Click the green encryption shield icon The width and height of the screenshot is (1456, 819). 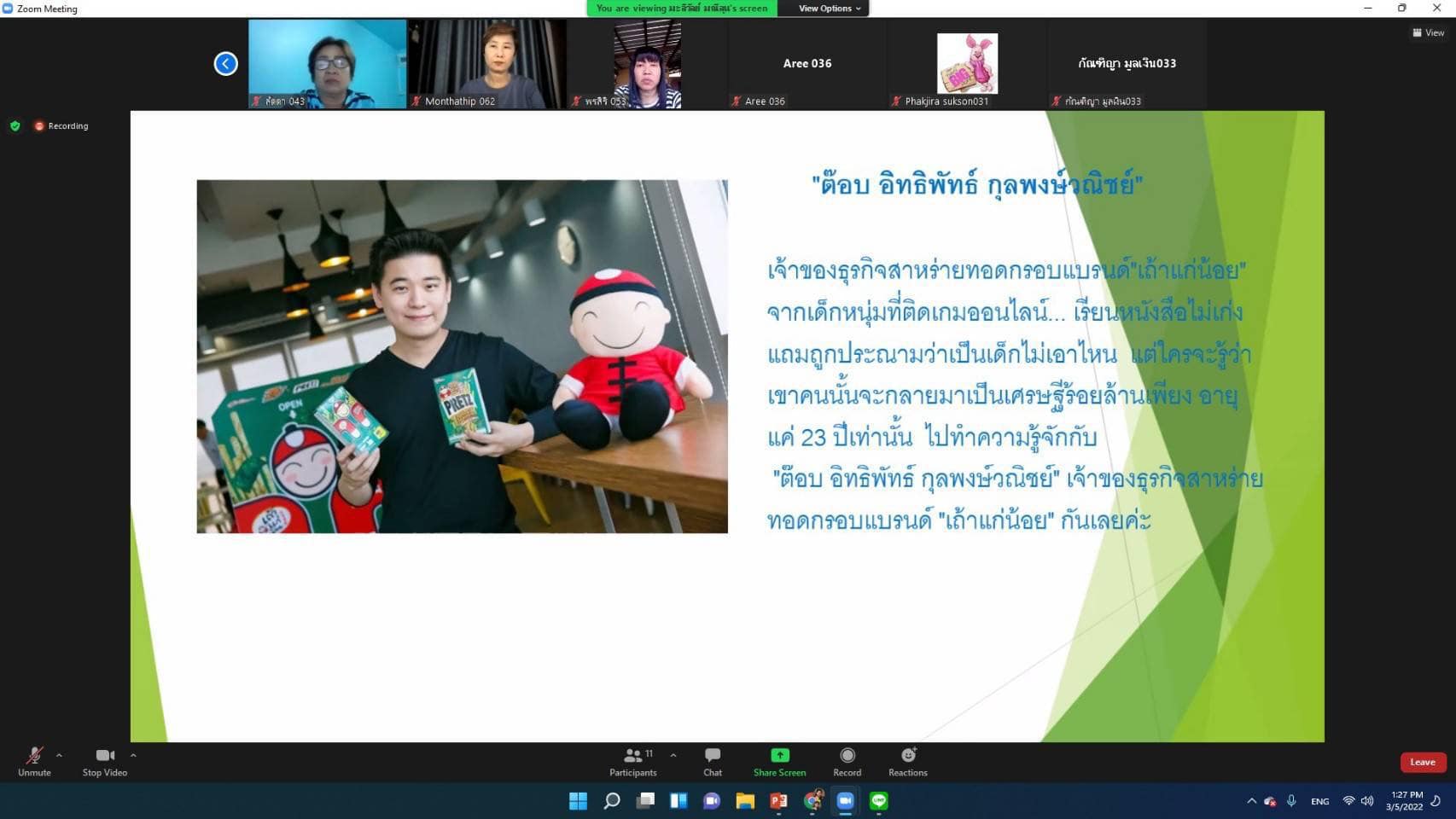15,126
